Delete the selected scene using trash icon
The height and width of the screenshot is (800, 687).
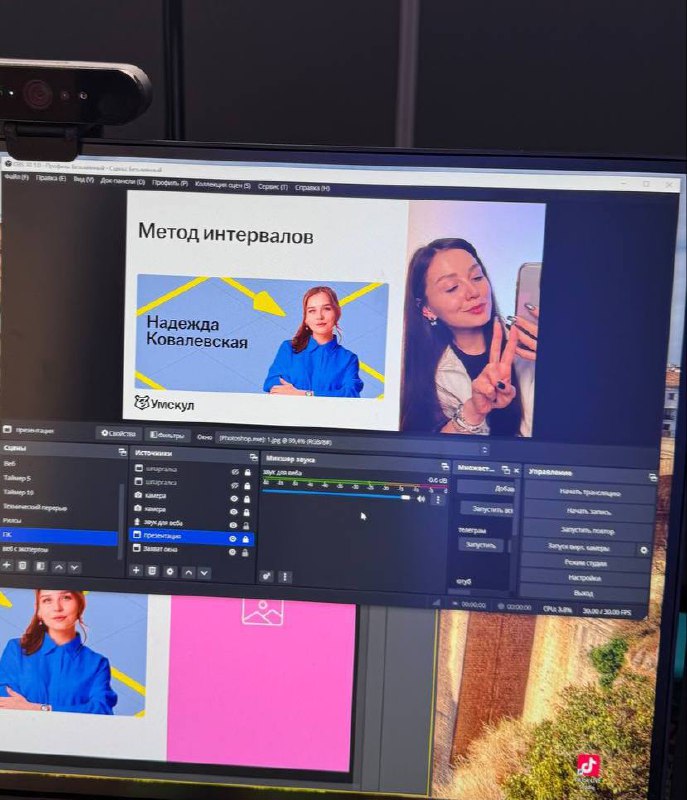click(x=23, y=566)
